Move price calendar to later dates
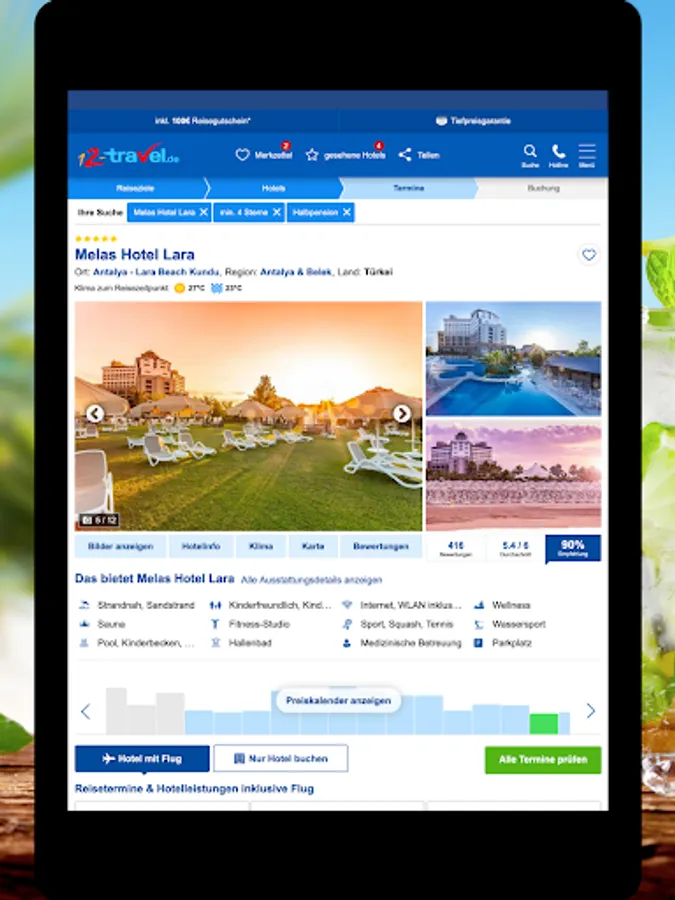 coord(591,711)
